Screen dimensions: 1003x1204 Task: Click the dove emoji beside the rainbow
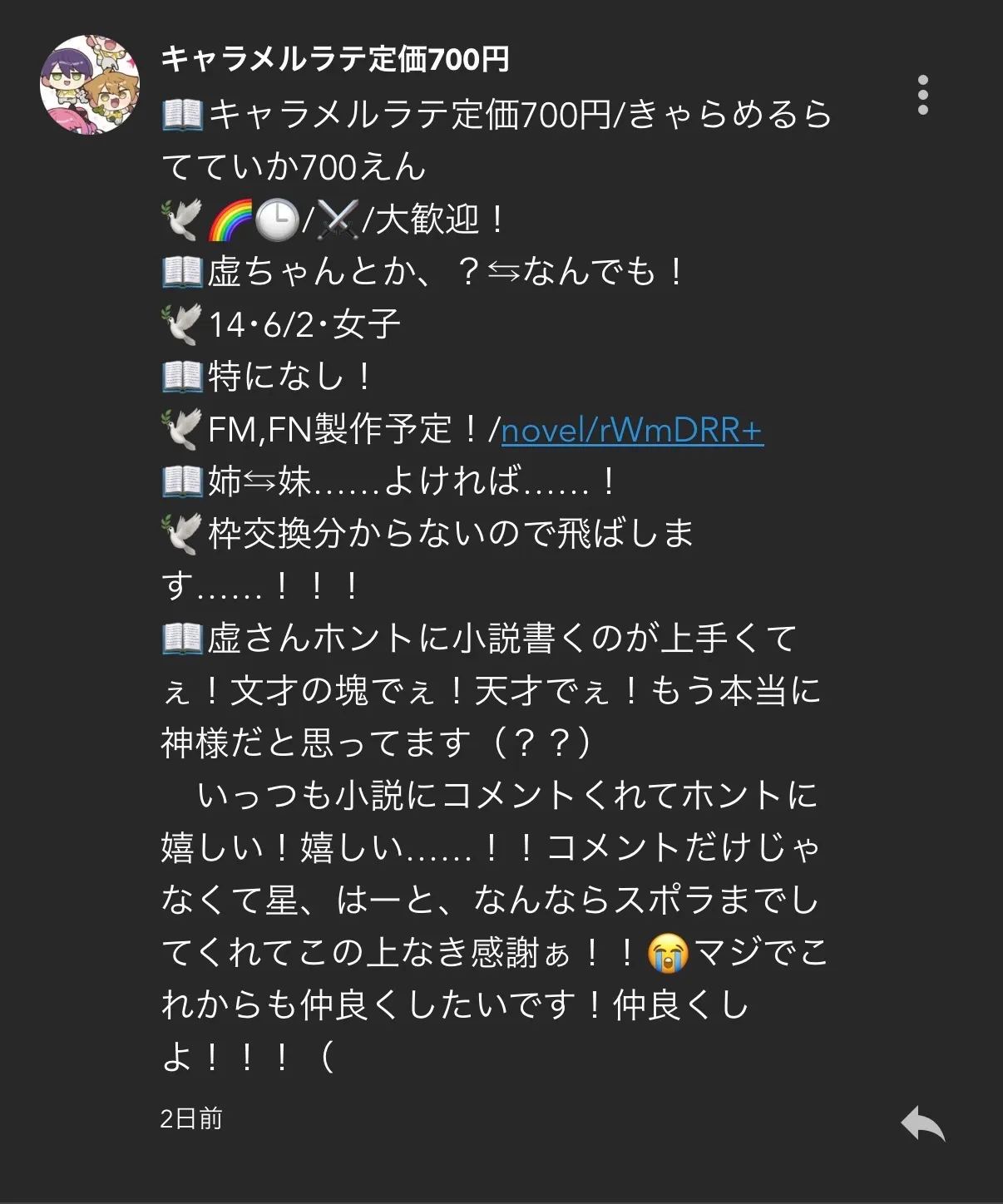(182, 220)
